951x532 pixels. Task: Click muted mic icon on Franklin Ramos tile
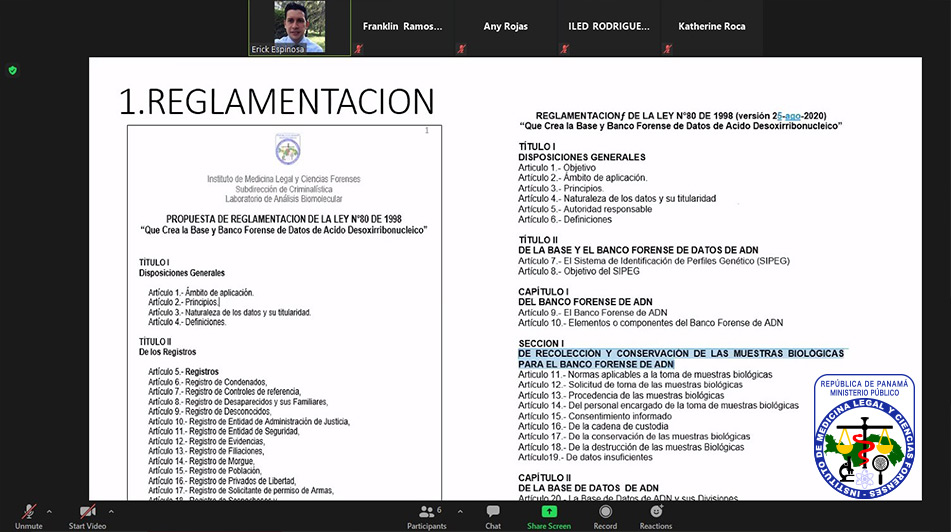click(359, 49)
